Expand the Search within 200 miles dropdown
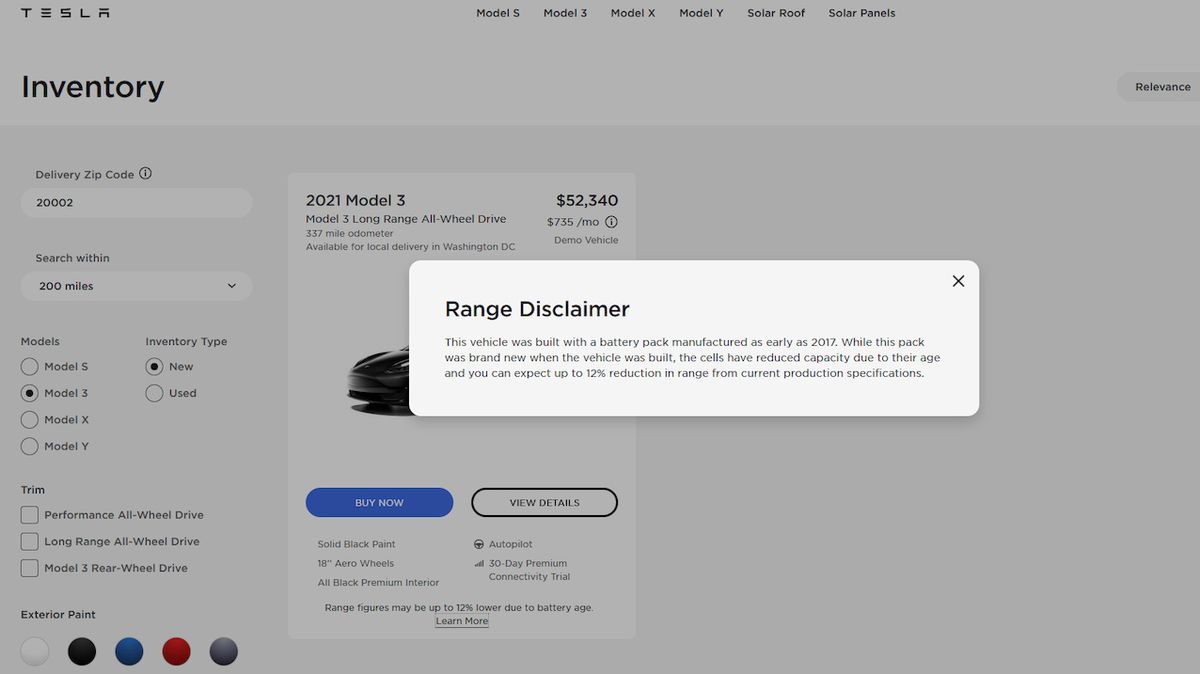1200x674 pixels. 136,286
